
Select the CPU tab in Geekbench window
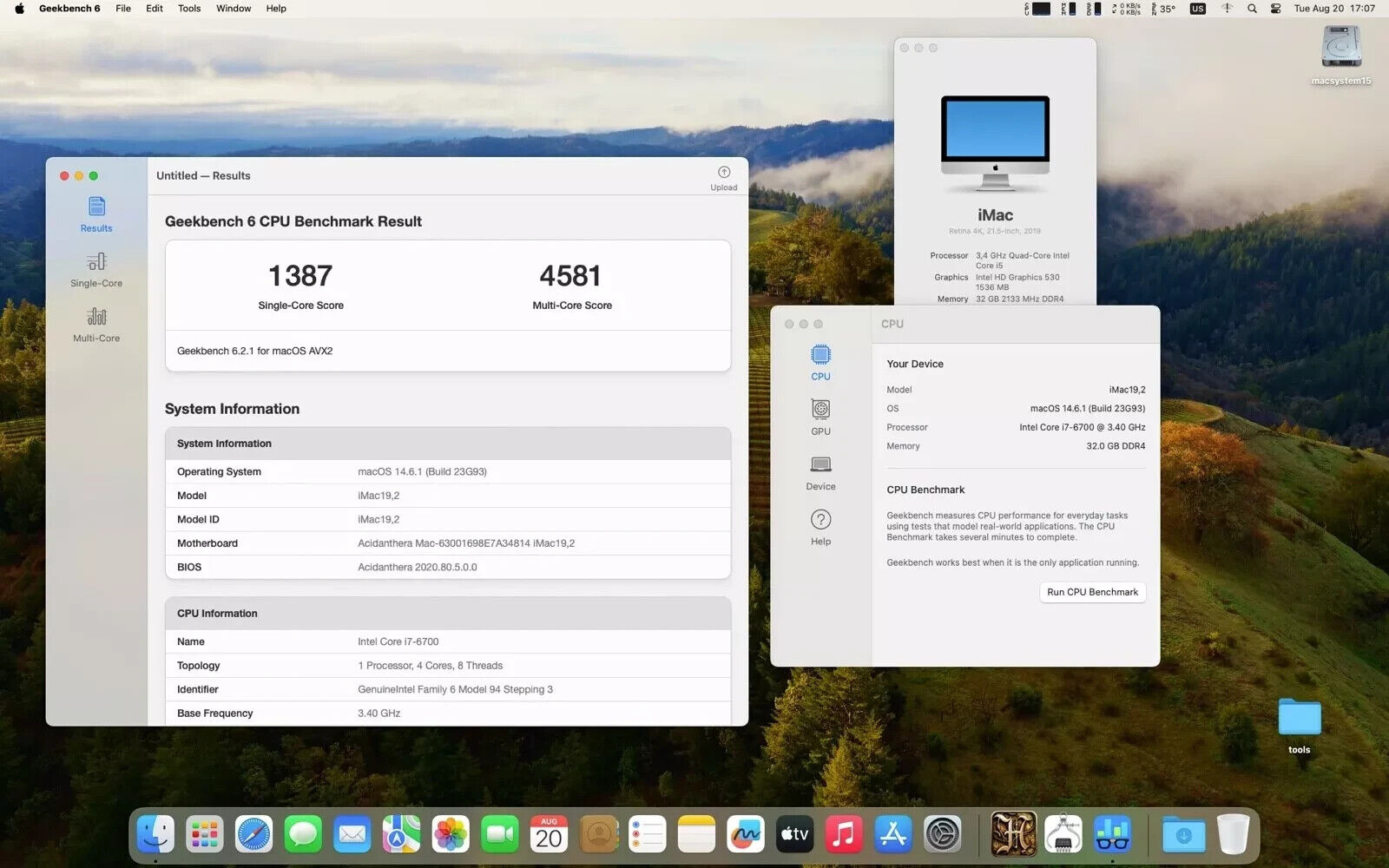click(820, 363)
